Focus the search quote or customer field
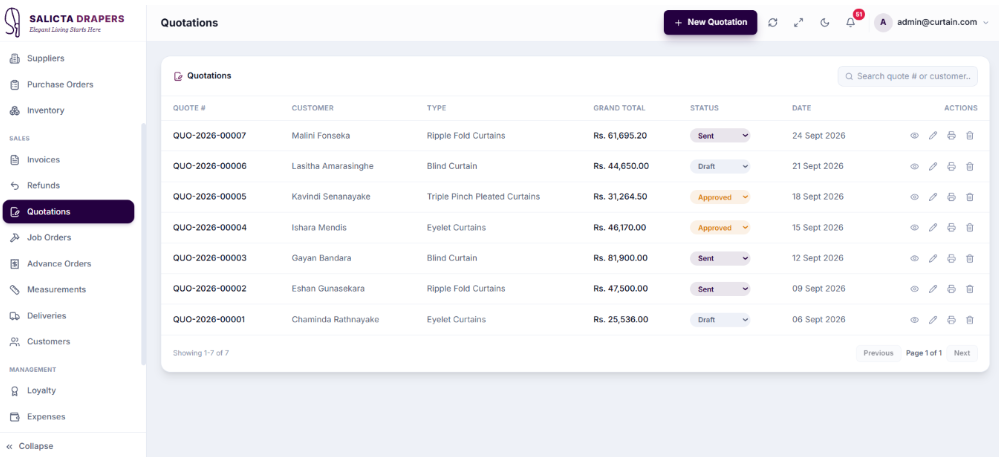Screen dimensions: 999x457 click(x=907, y=76)
